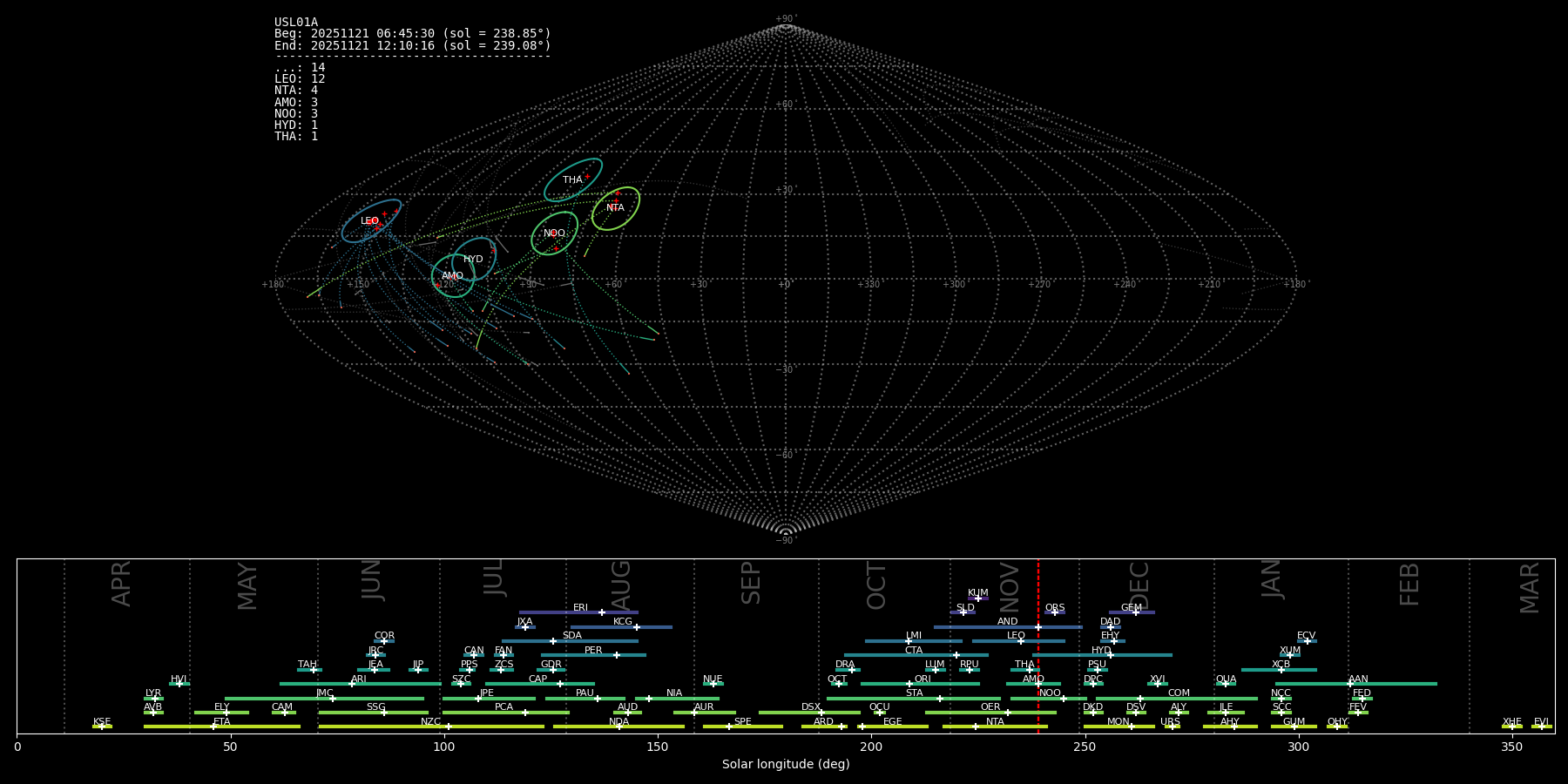Viewport: 1568px width, 784px height.
Task: Click the 'LEO: 12' count entry
Action: click(x=300, y=79)
